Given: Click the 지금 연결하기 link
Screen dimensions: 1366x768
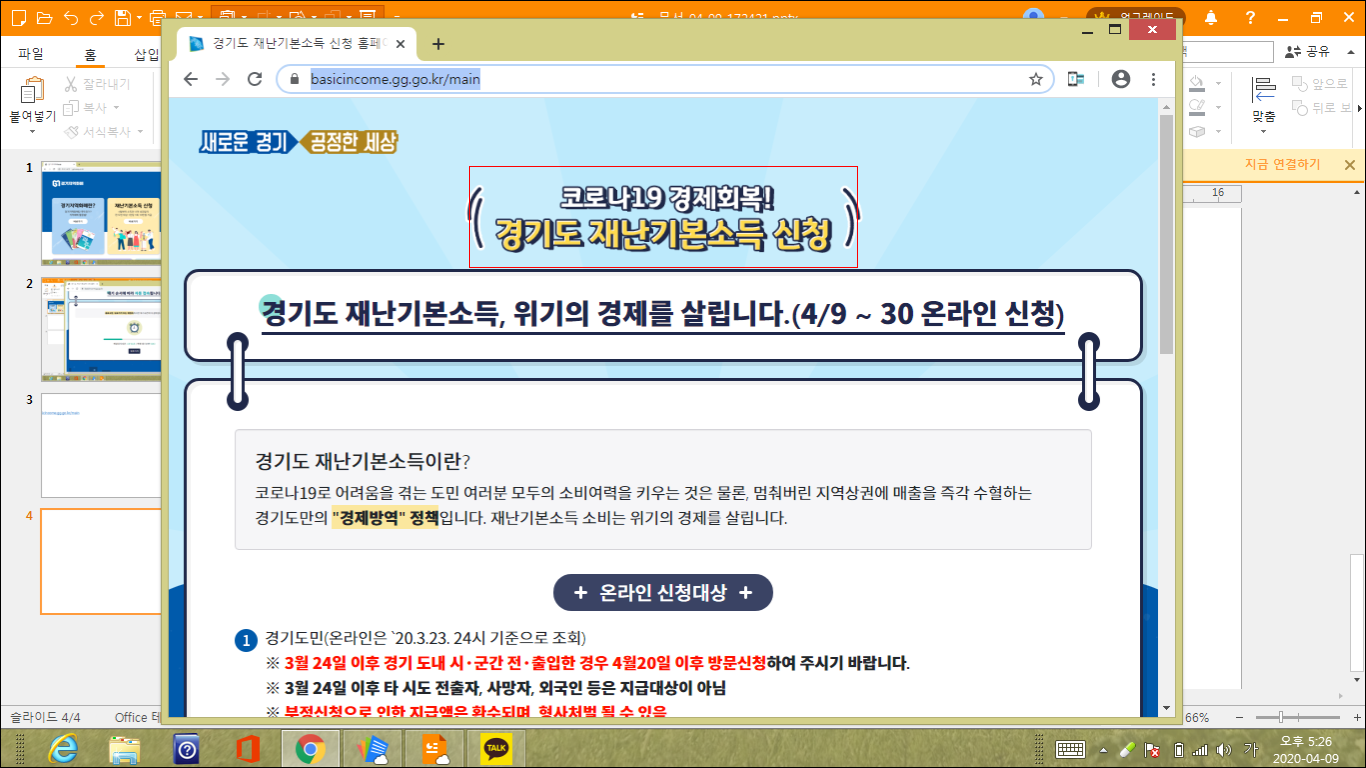Looking at the screenshot, I should [1282, 165].
